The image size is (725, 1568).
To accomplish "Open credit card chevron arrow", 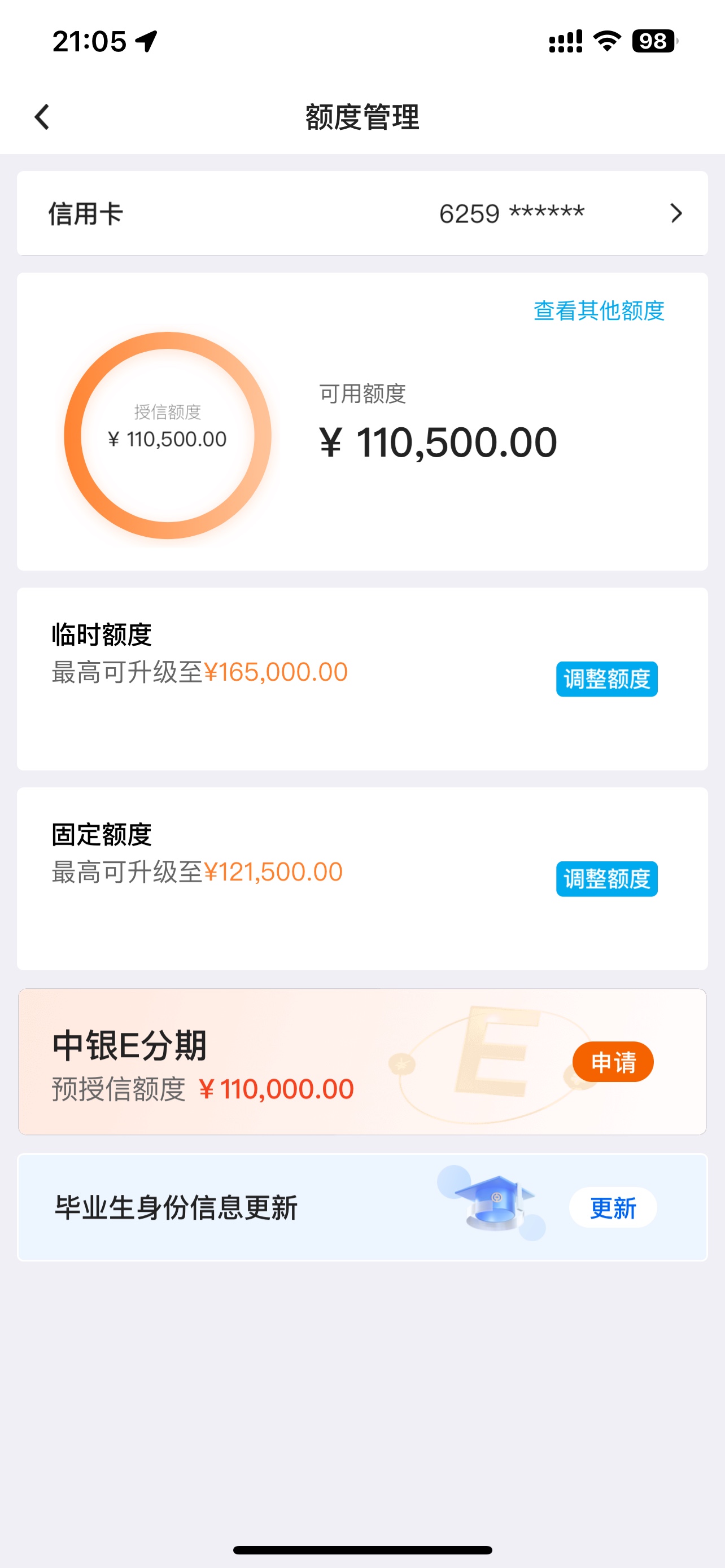I will (x=676, y=213).
